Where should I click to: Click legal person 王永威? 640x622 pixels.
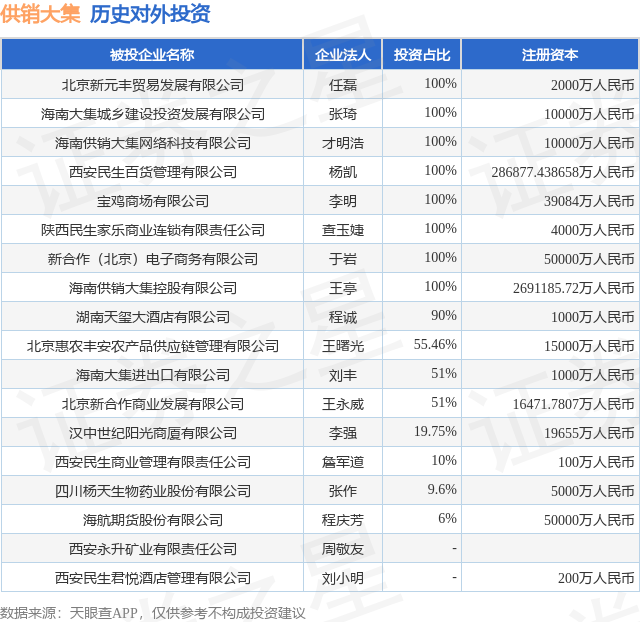point(342,404)
